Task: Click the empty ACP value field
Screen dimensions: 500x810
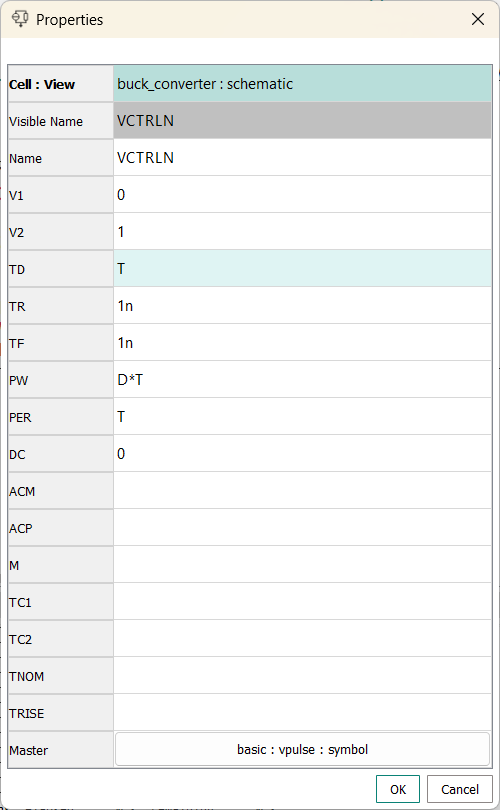Action: [x=302, y=527]
